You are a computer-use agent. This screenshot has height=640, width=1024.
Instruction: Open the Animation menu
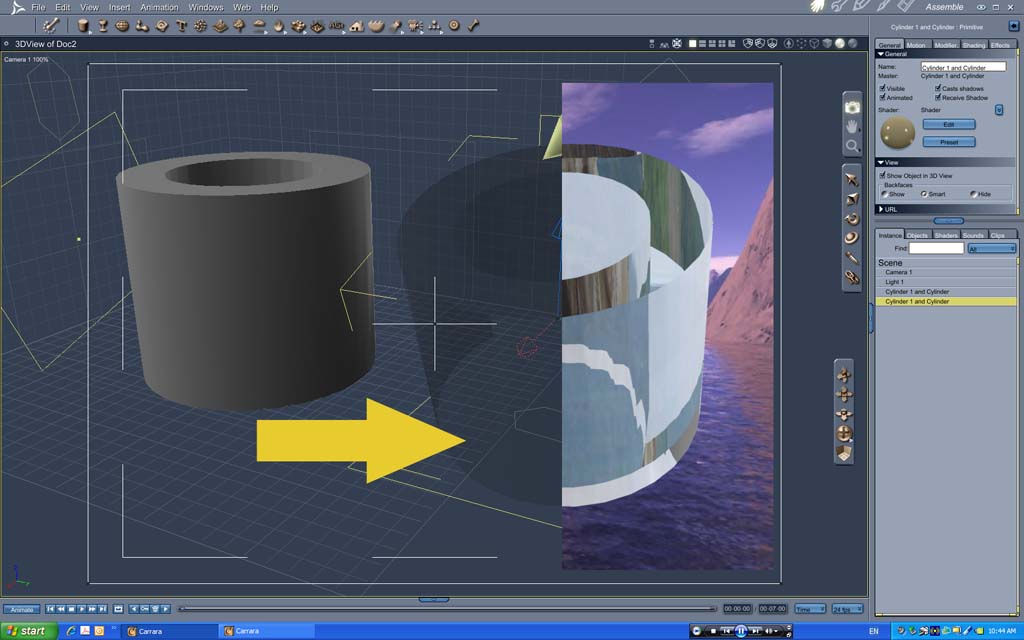tap(159, 7)
